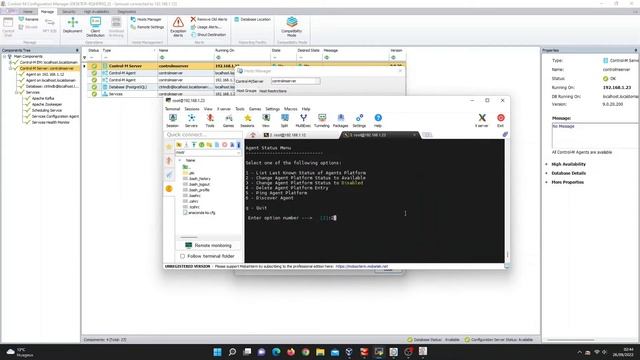Open Tunneling tool in MobaXterm

click(x=322, y=120)
